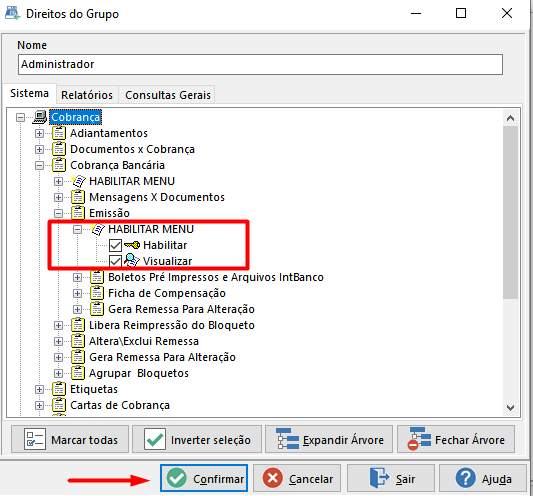This screenshot has width=533, height=496.
Task: Select the Cobrança tree root label
Action: click(75, 117)
